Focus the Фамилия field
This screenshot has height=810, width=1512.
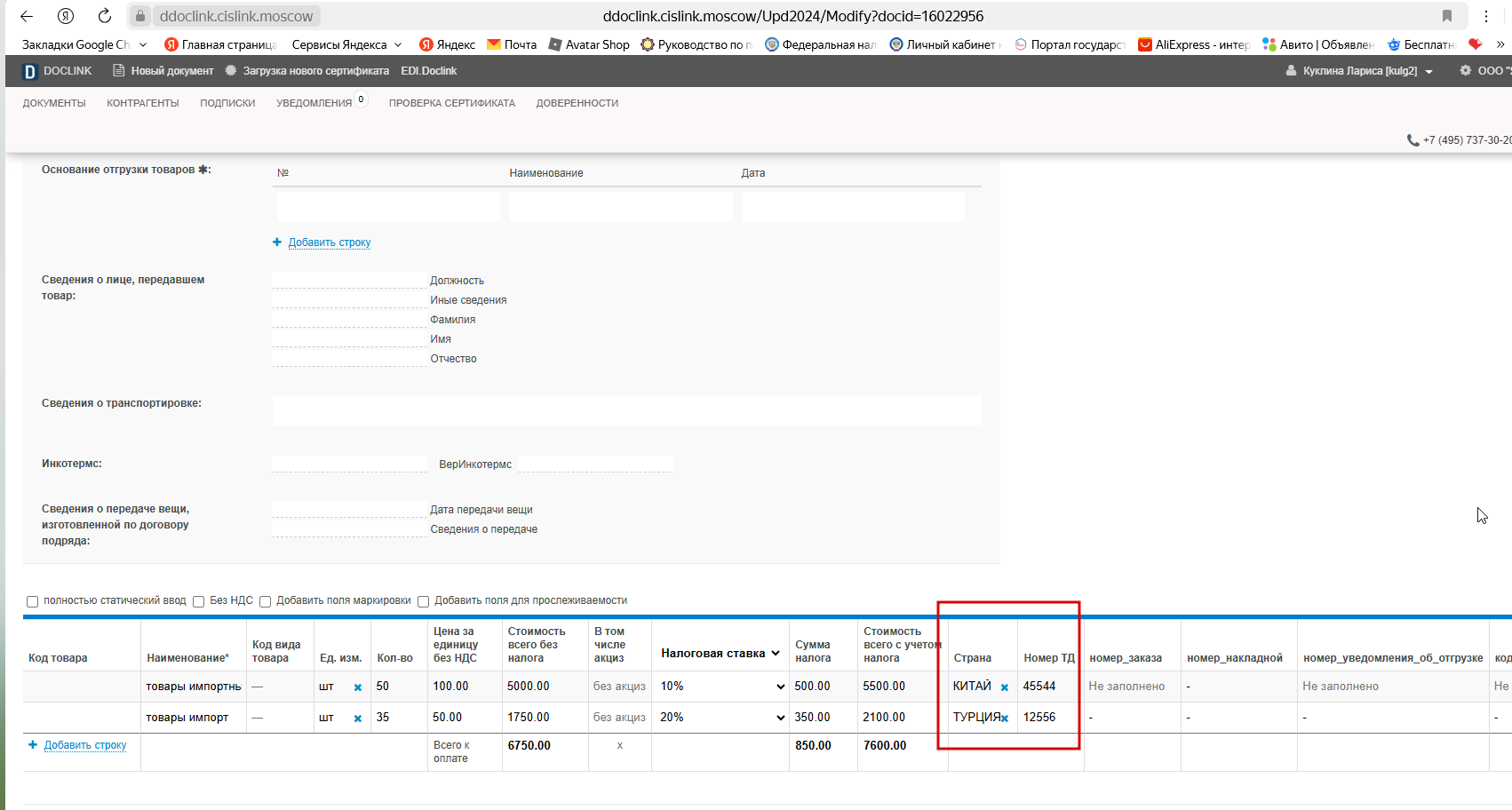tap(349, 320)
